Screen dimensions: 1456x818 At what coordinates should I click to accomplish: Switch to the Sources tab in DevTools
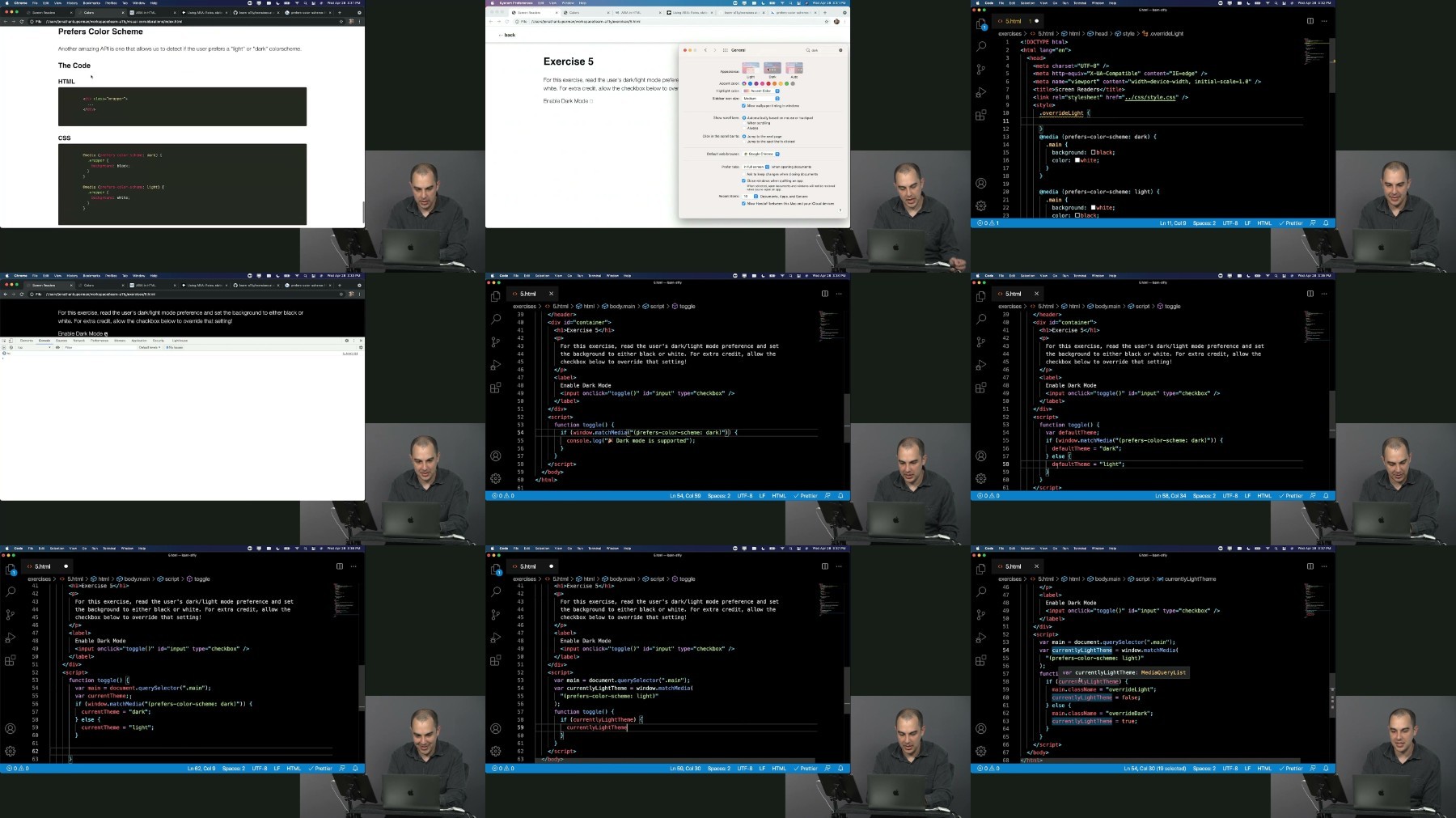[61, 341]
